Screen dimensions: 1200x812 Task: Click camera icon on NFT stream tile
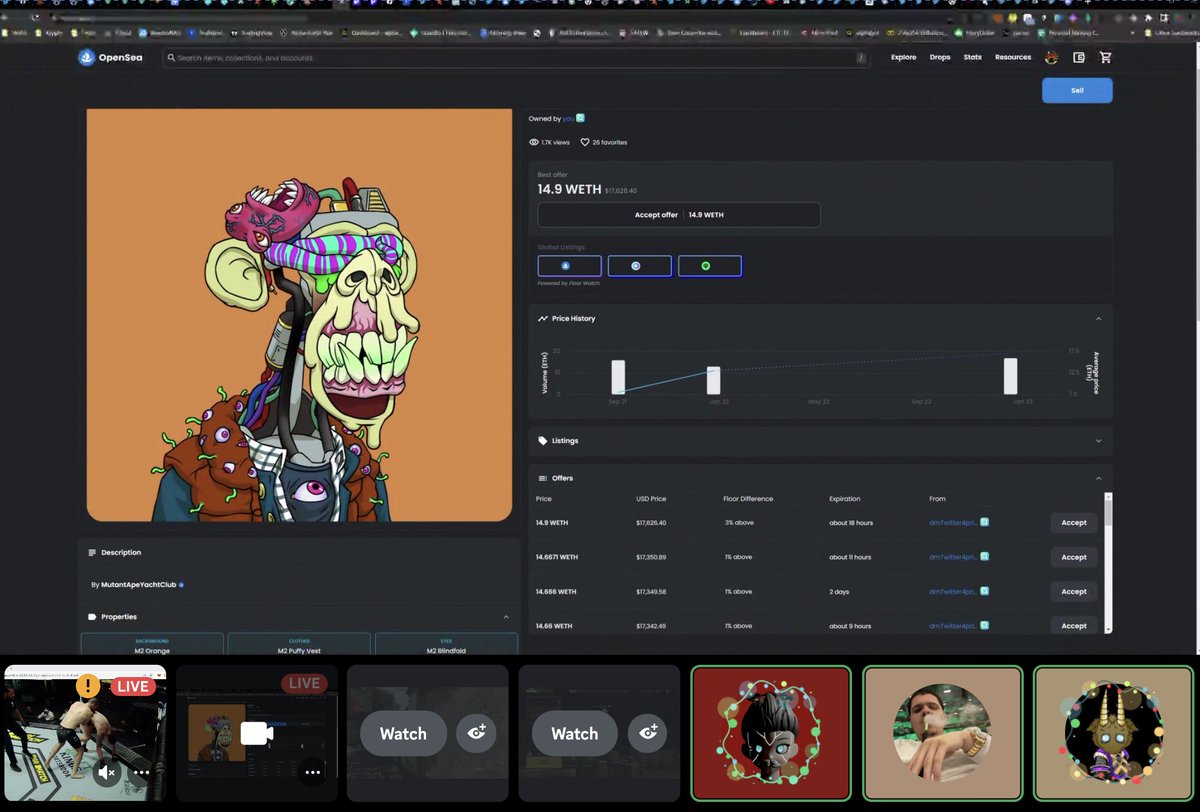pos(257,734)
